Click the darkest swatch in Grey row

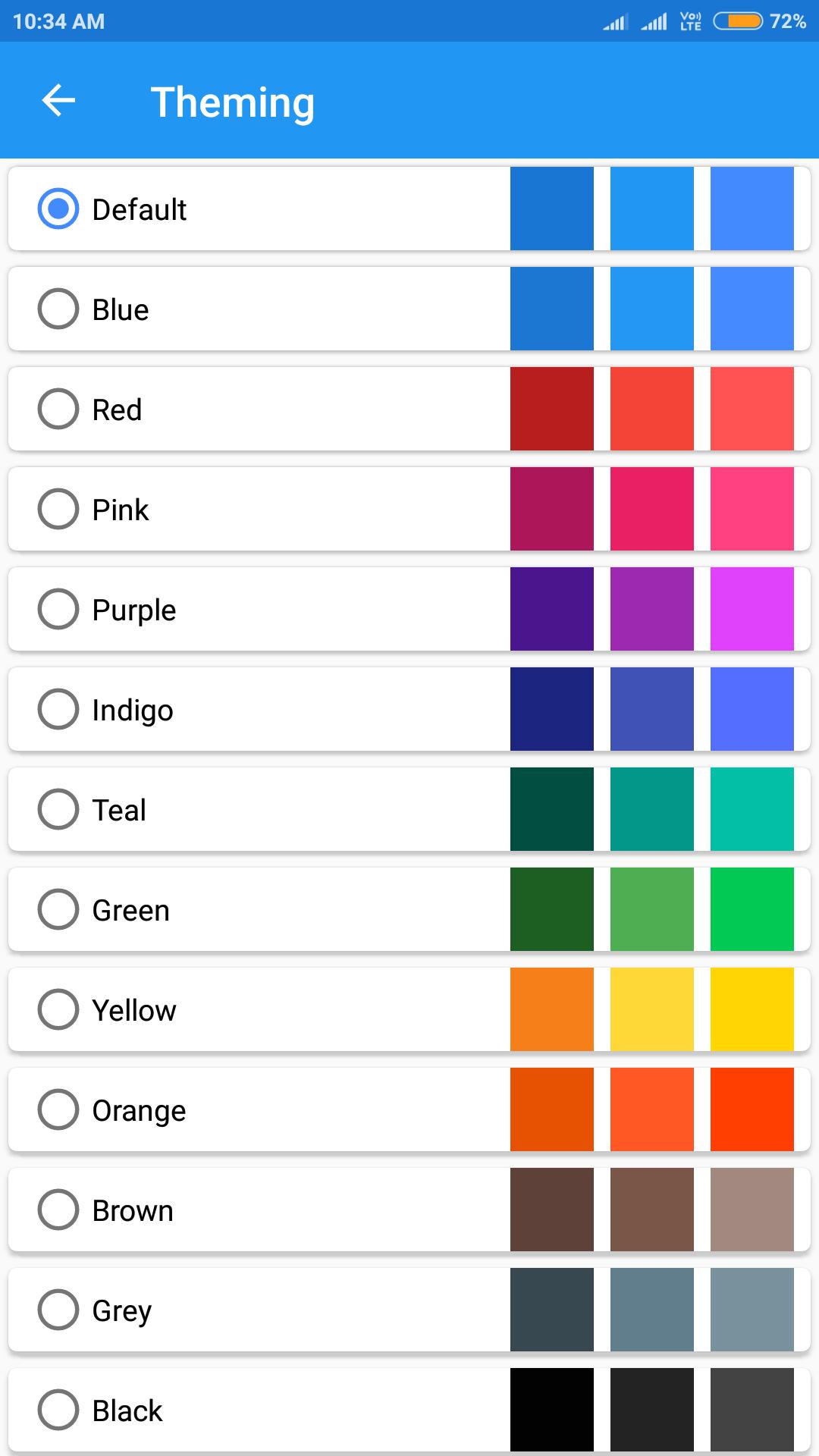pyautogui.click(x=552, y=1310)
